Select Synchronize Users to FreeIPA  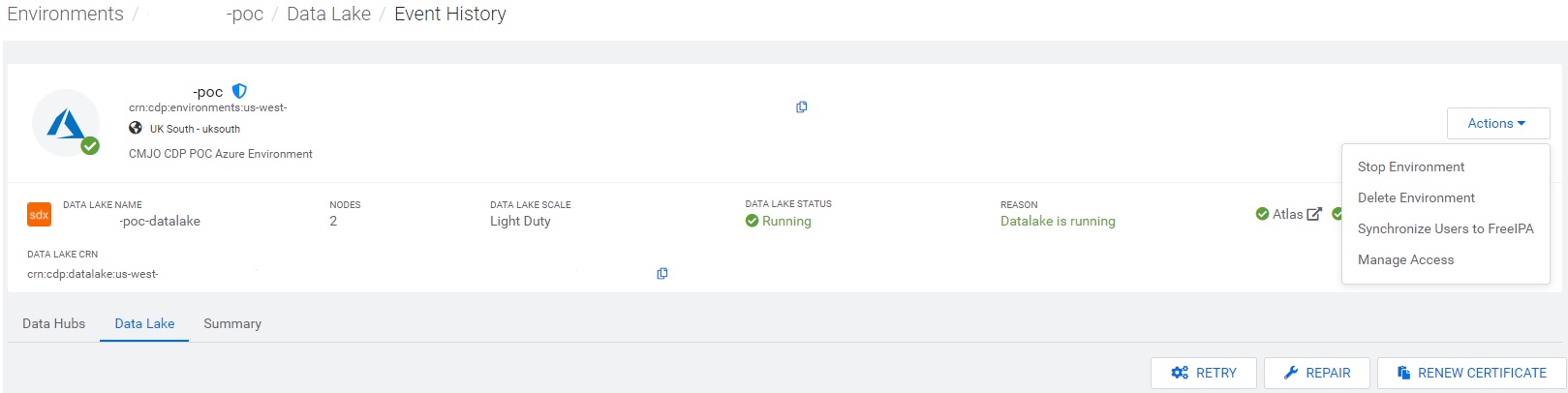tap(1445, 228)
